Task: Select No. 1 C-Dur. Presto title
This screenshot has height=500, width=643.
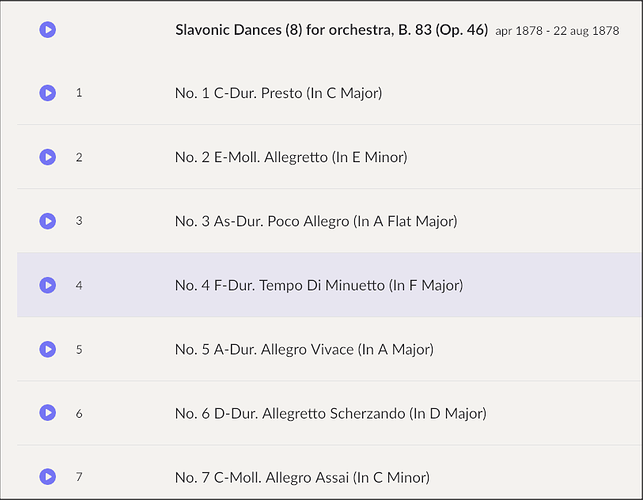Action: coord(278,93)
